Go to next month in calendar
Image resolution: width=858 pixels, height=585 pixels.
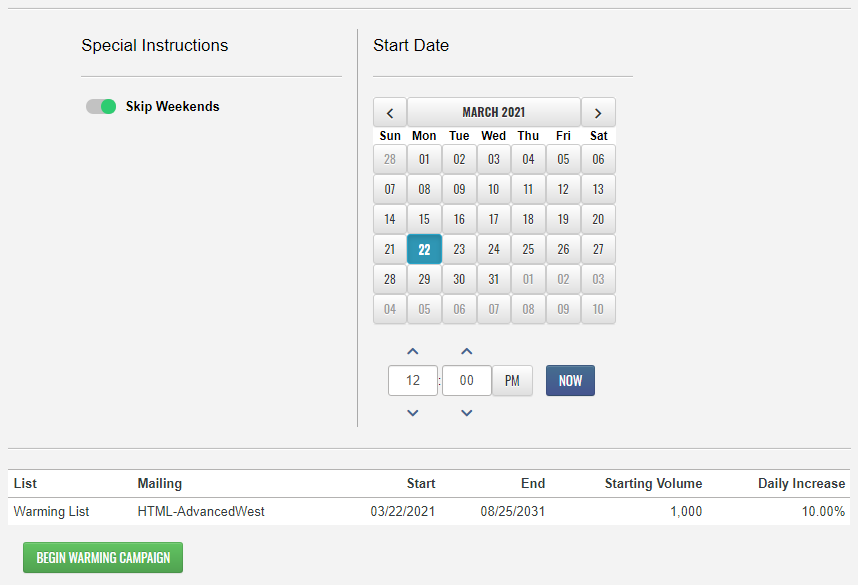[x=598, y=112]
